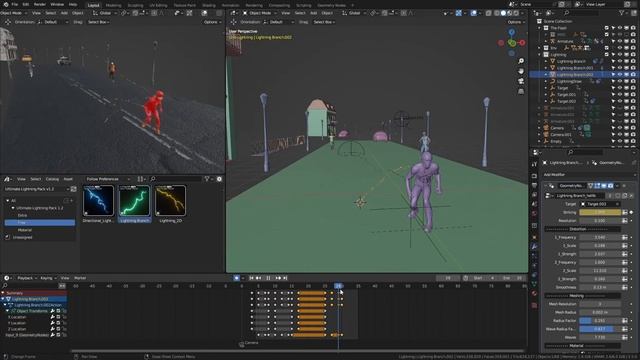Hide Lightning Branch.002 in viewport via eye
The height and width of the screenshot is (360, 640).
[x=620, y=75]
